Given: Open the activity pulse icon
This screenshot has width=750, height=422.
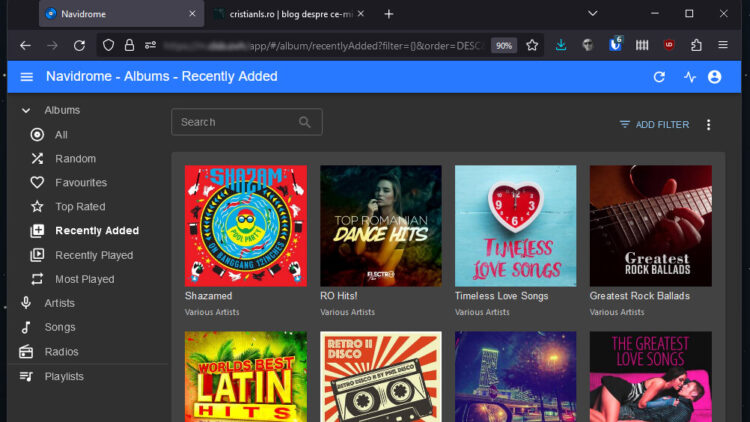Looking at the screenshot, I should click(689, 77).
